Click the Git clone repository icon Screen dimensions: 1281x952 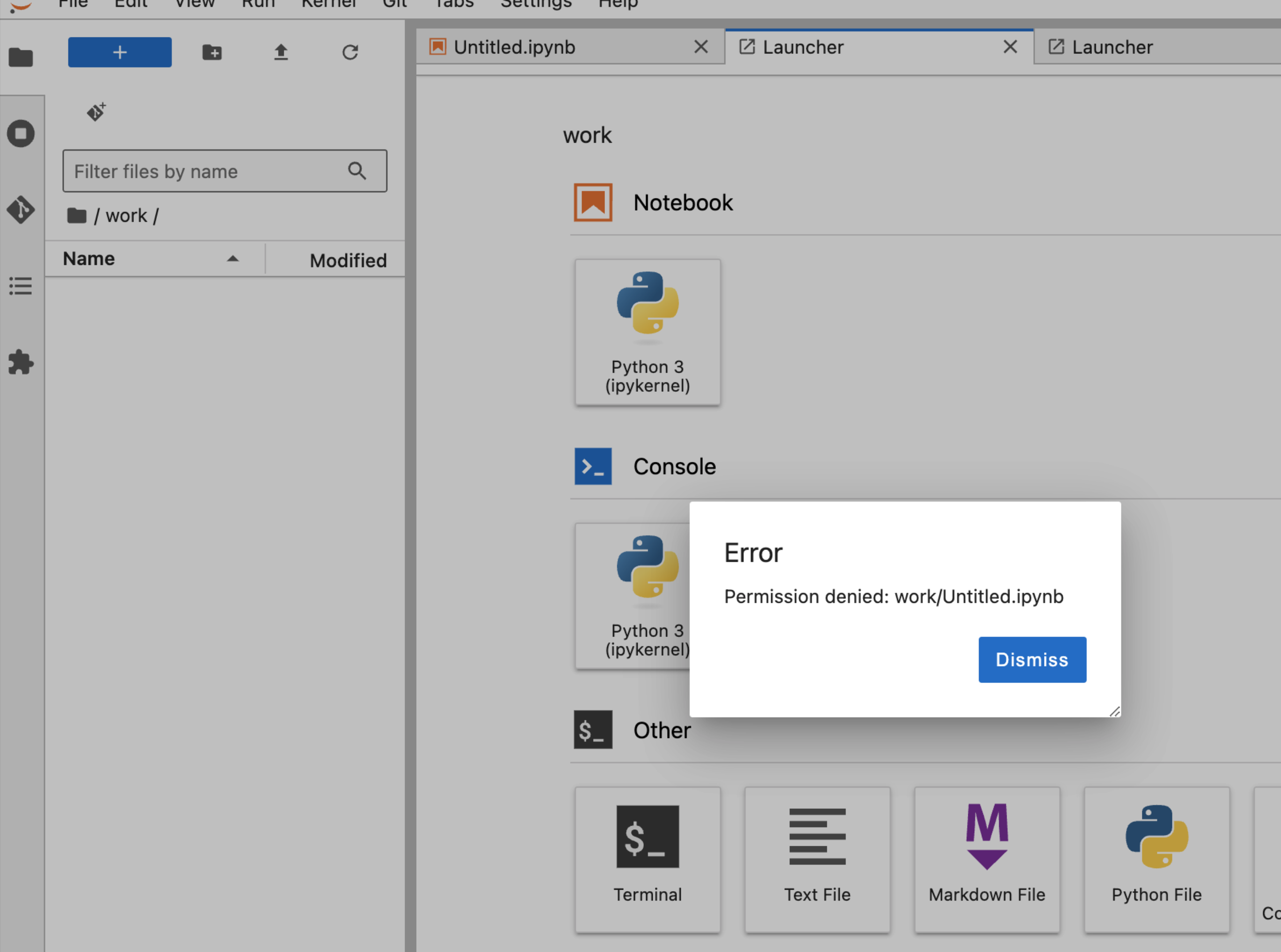pyautogui.click(x=96, y=111)
